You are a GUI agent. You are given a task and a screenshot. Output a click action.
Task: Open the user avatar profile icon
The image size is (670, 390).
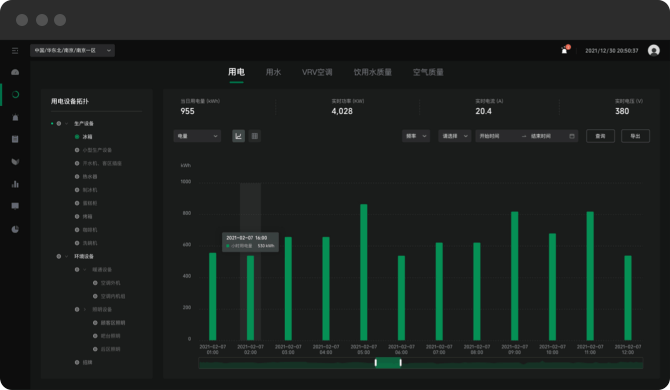click(x=653, y=50)
